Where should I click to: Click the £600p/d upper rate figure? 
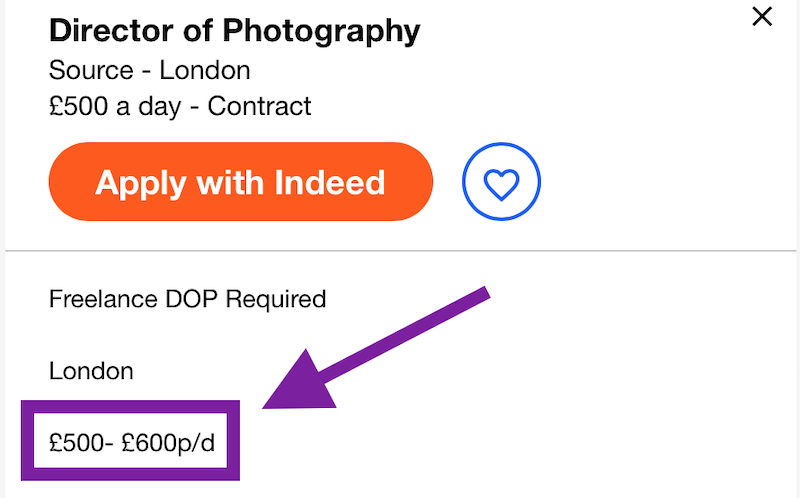click(169, 442)
